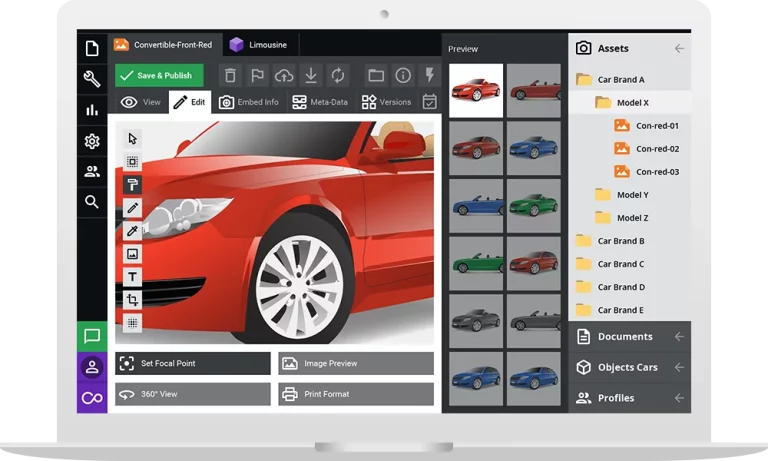Open the green chat message icon
Viewport: 768px width, 461px height.
coord(92,337)
